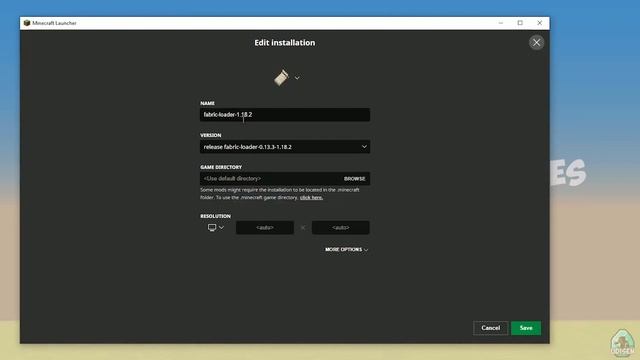The image size is (640, 360).
Task: Follow the "click here" link
Action: tap(311, 198)
